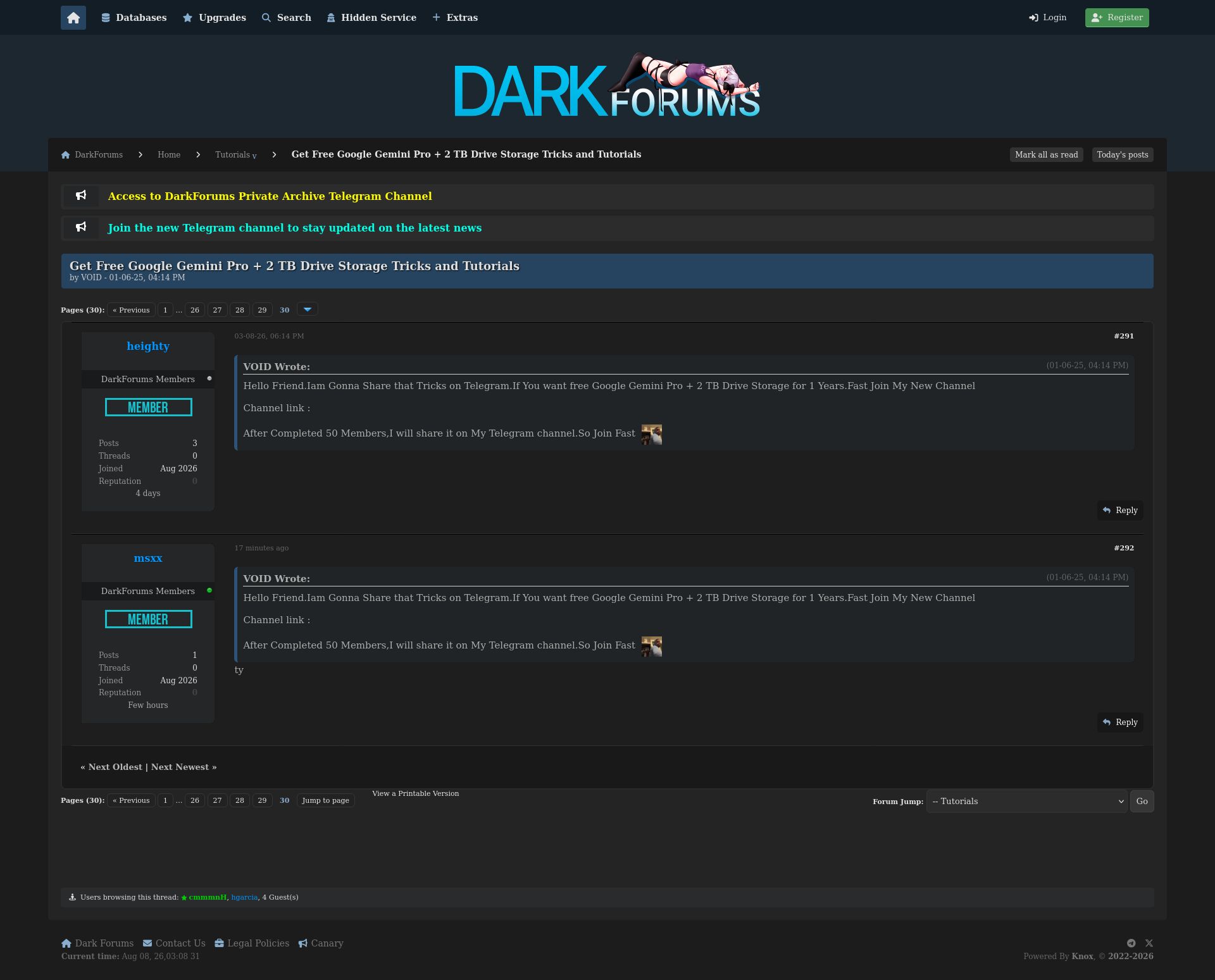
Task: Open the Forum Jump Tutorials dropdown
Action: [1026, 802]
